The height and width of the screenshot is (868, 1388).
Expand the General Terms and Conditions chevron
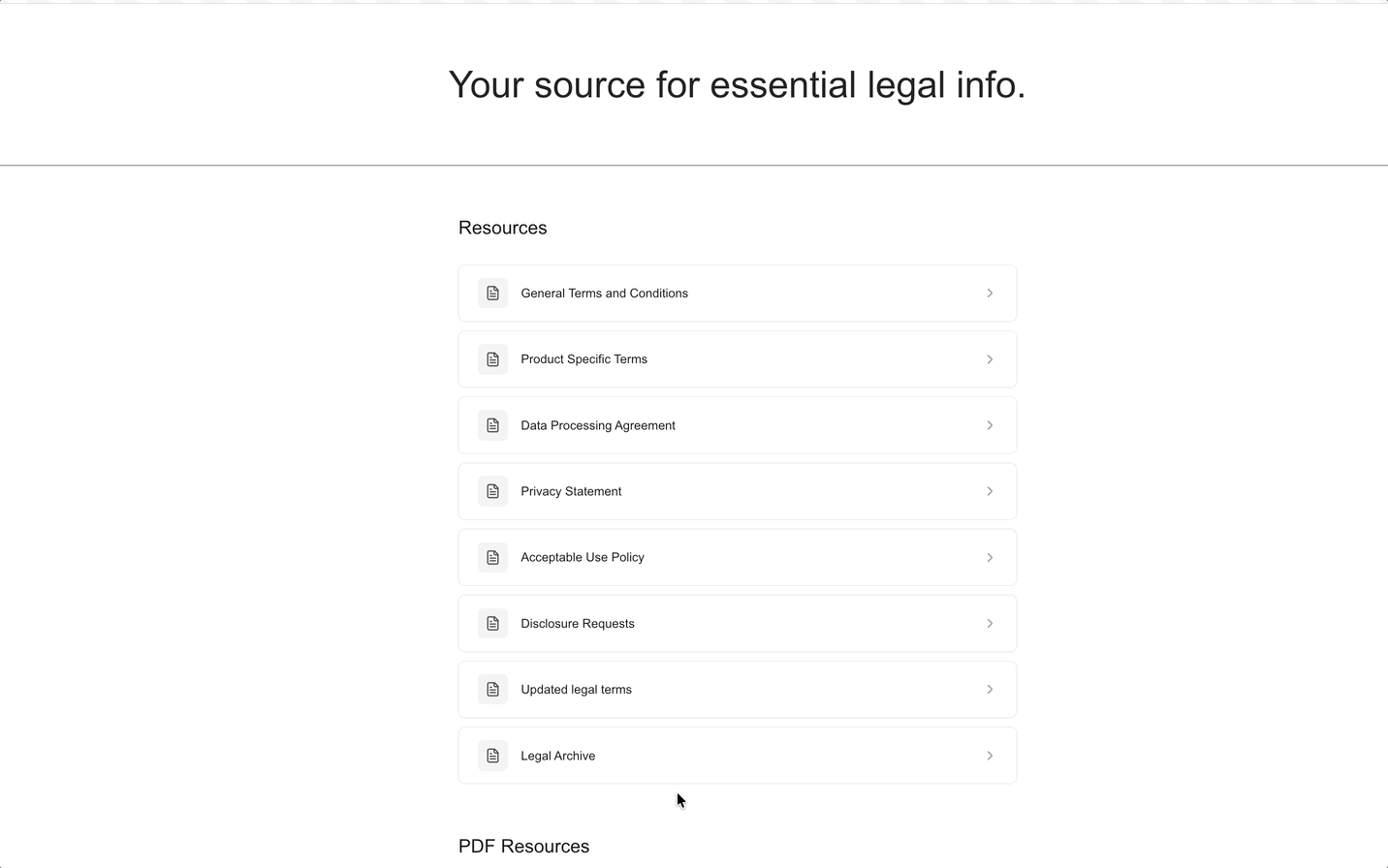click(x=990, y=293)
